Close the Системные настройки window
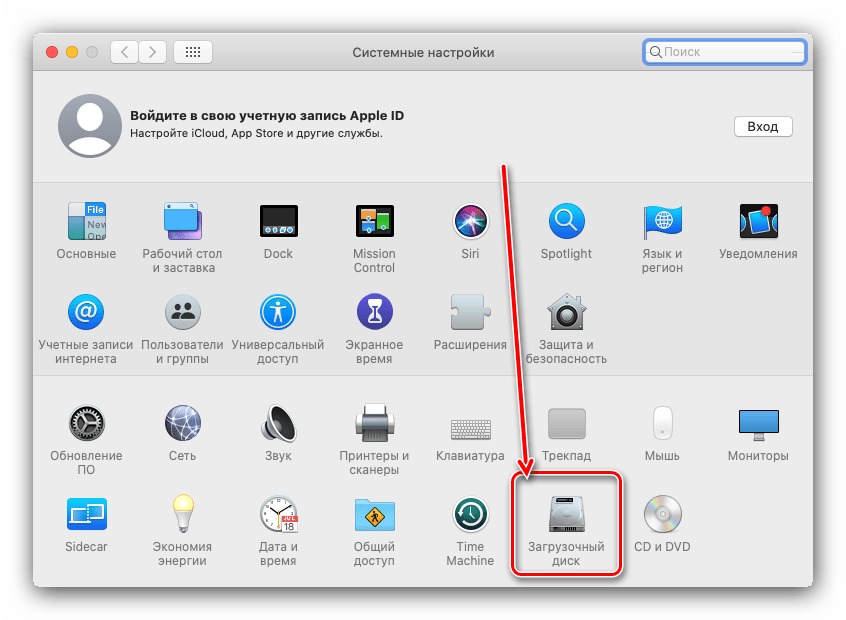Image resolution: width=846 pixels, height=620 pixels. click(x=52, y=52)
